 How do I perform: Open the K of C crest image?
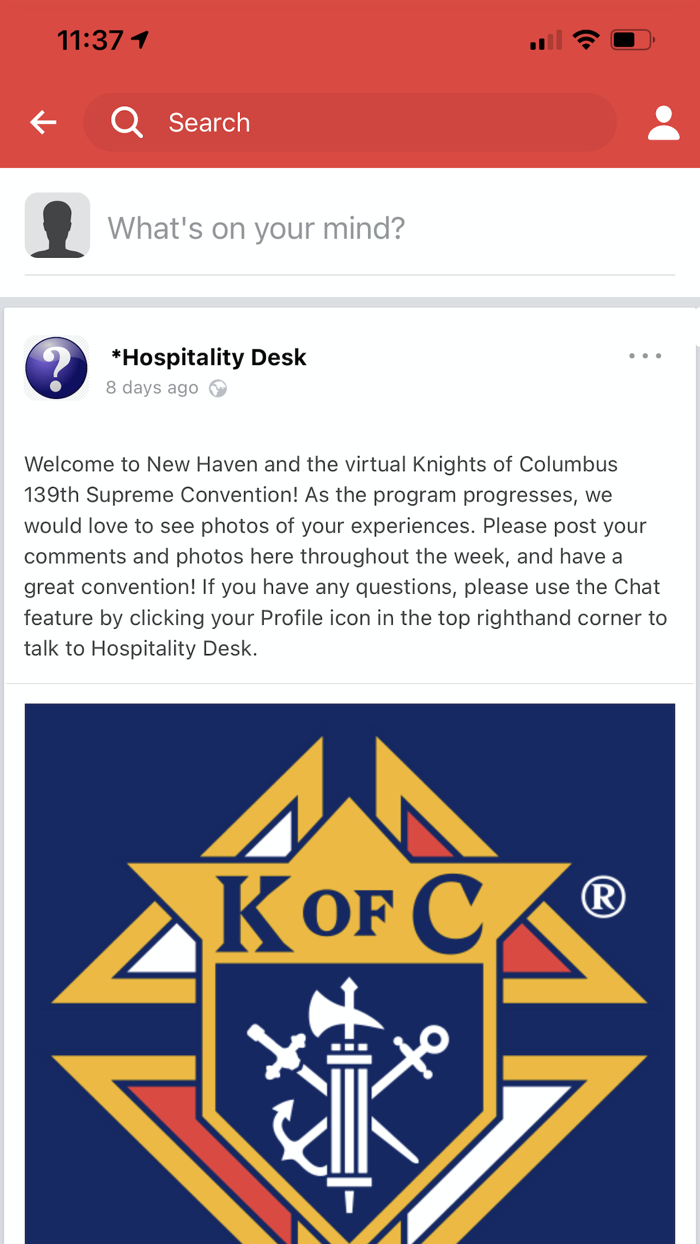349,960
